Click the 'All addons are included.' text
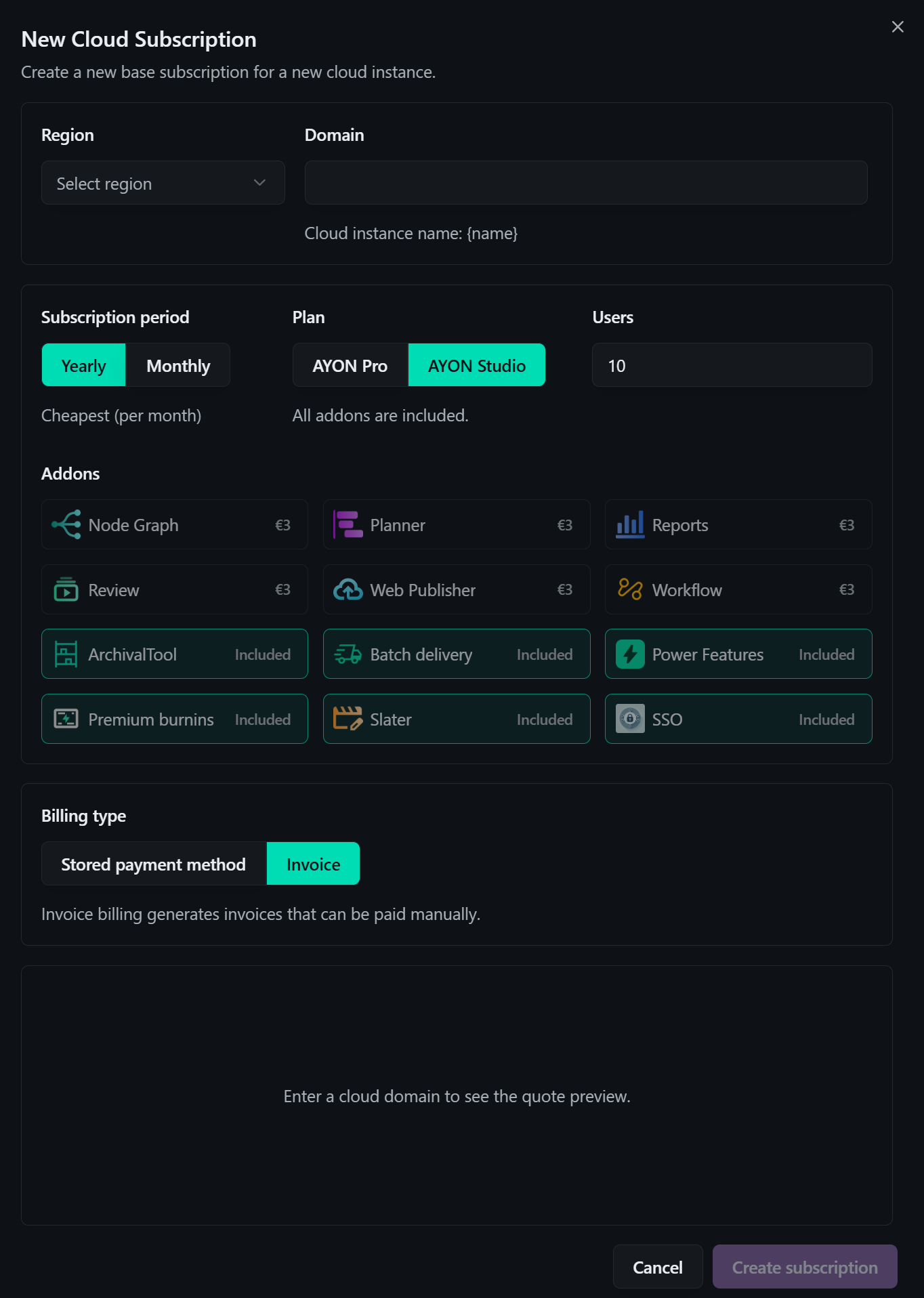This screenshot has height=1298, width=924. click(381, 415)
